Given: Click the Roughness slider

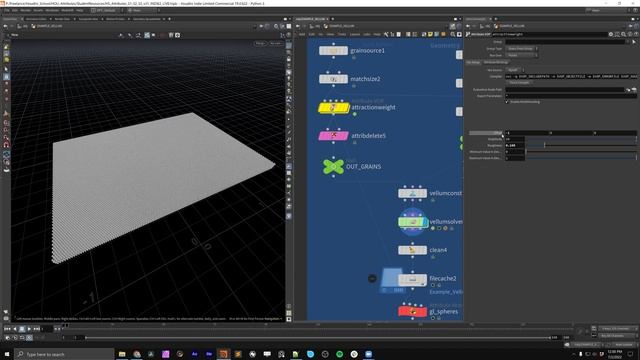Looking at the screenshot, I should (581, 145).
